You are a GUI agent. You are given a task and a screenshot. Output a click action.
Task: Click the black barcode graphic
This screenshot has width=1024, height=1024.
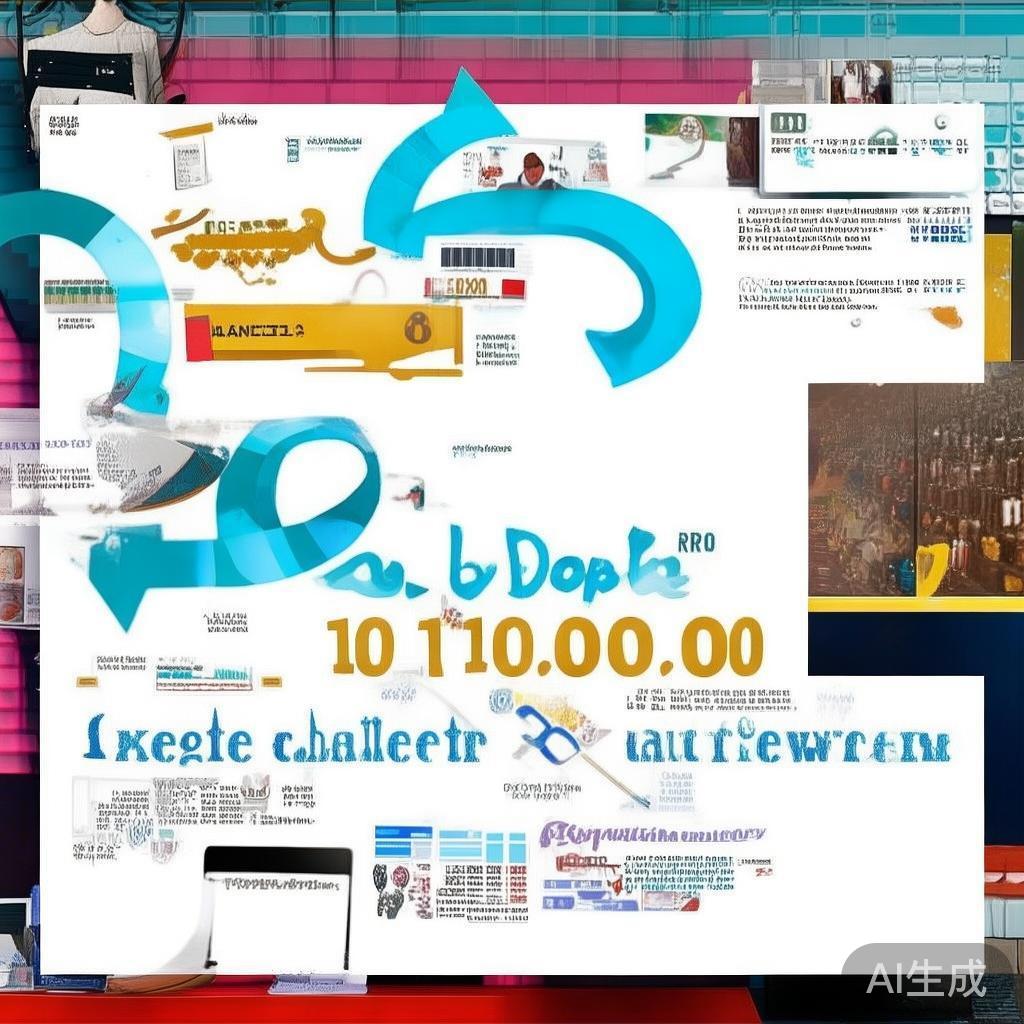click(477, 257)
